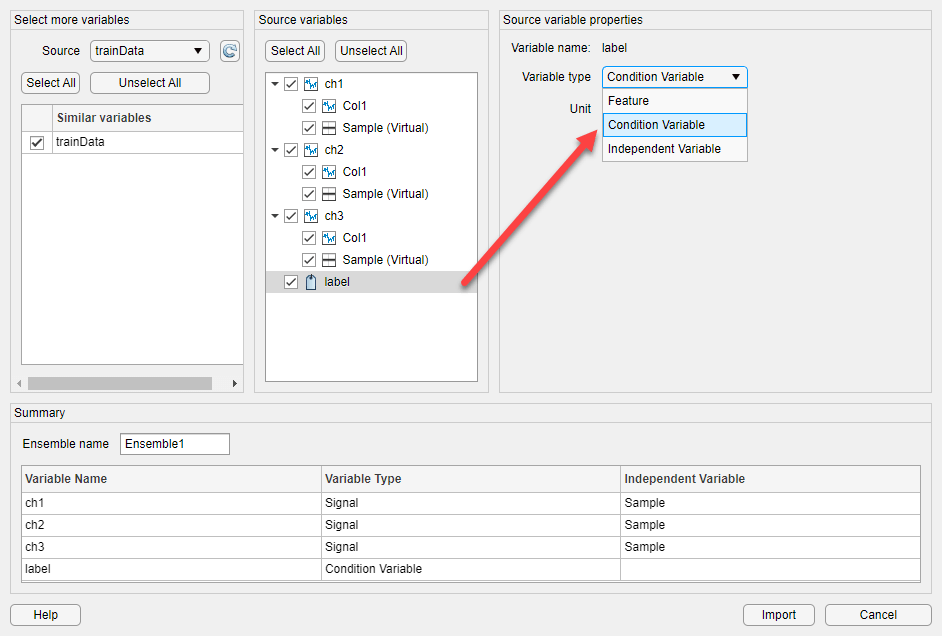Click the label variable icon
This screenshot has height=636, width=942.
(310, 282)
